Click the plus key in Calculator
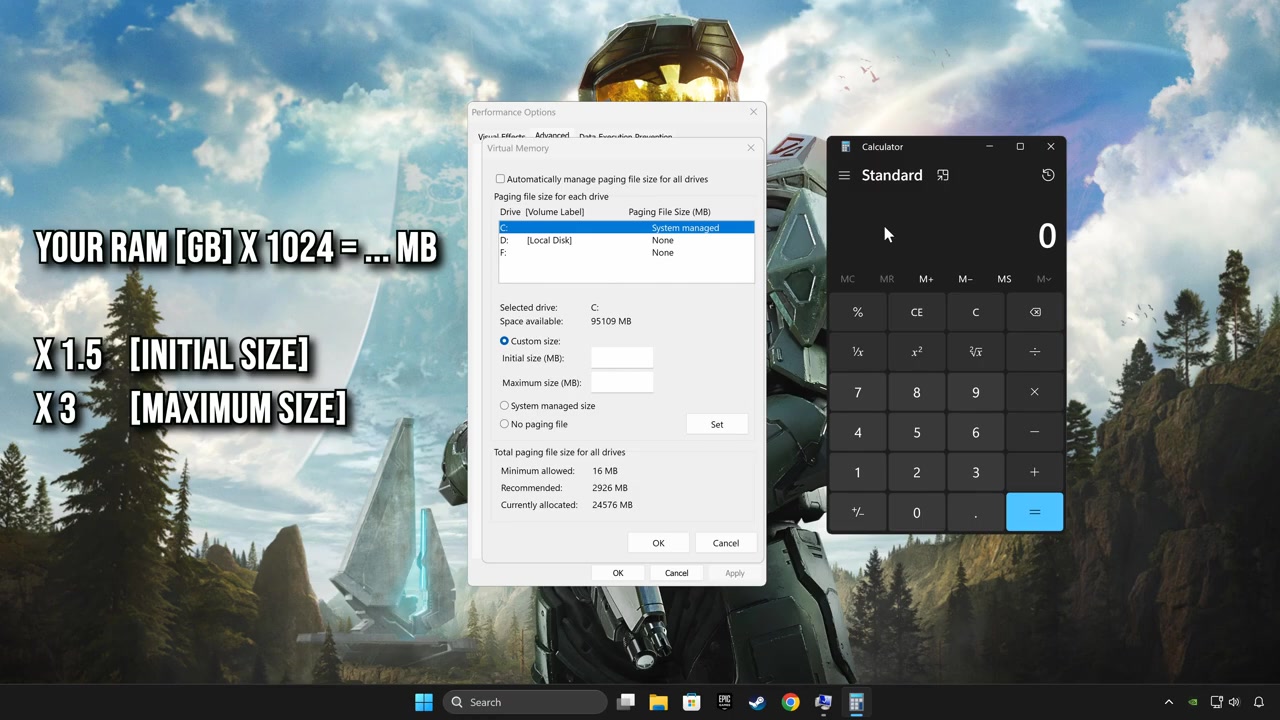This screenshot has width=1280, height=720. click(x=1035, y=472)
